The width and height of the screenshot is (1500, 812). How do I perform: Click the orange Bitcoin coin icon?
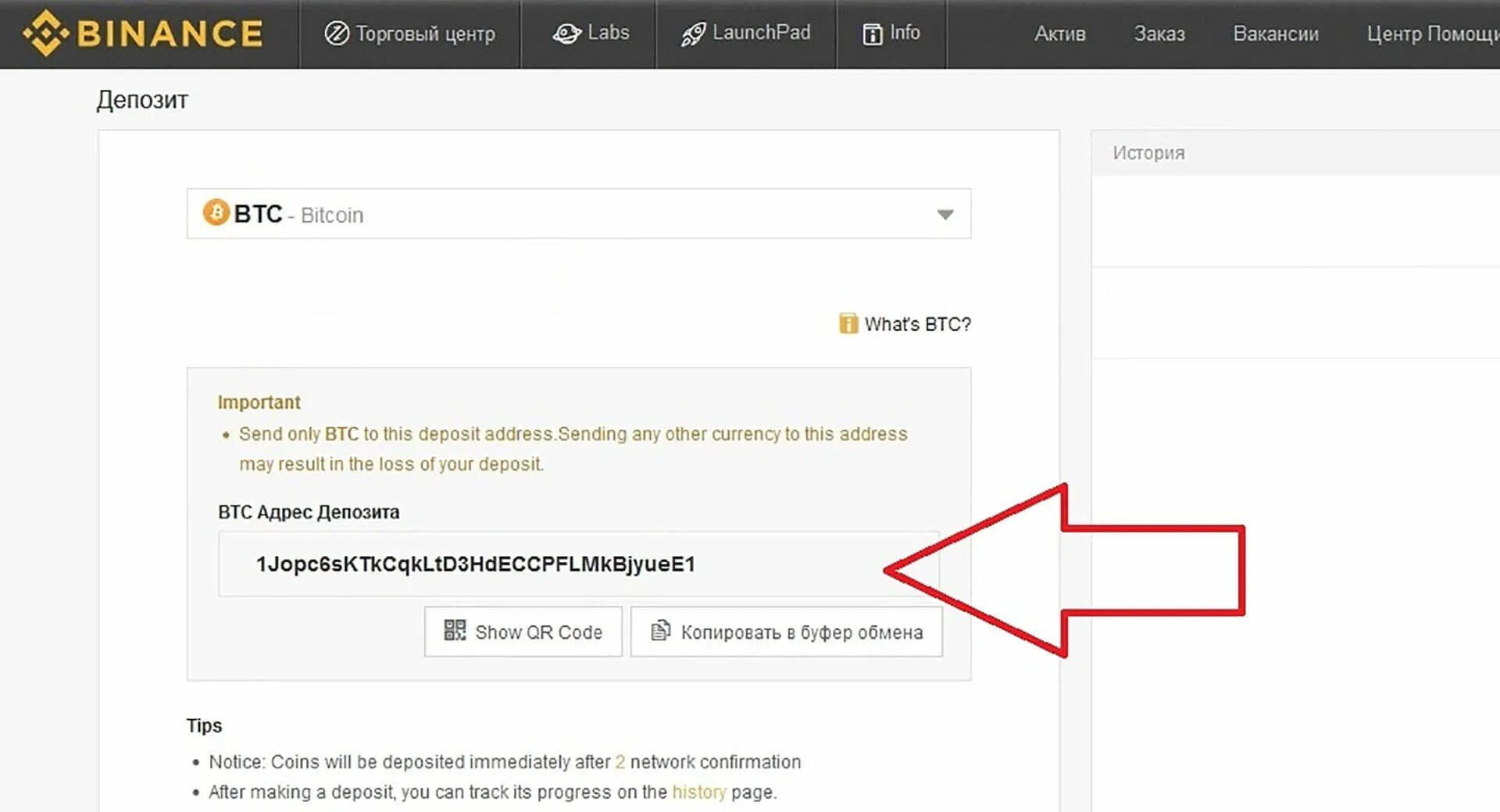(216, 212)
